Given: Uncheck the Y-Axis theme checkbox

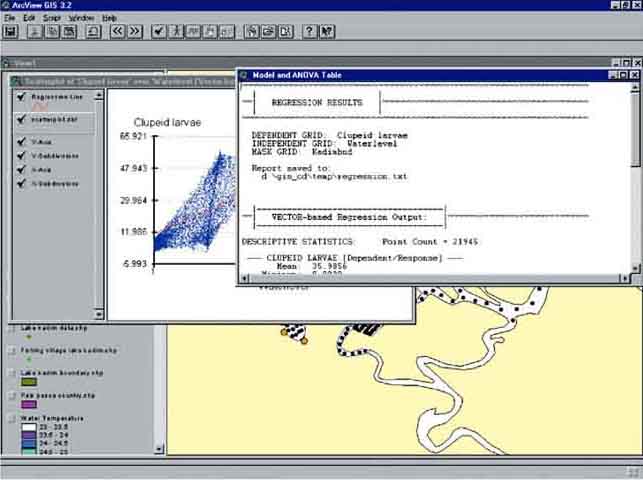Looking at the screenshot, I should (x=21, y=142).
